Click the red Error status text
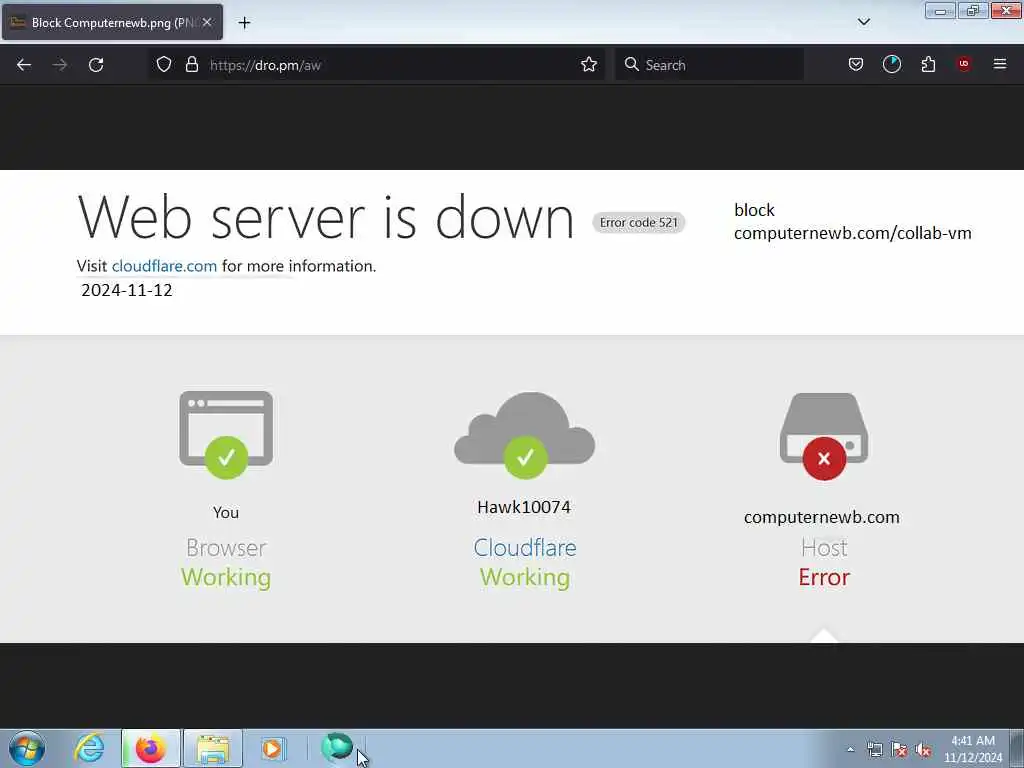Viewport: 1024px width, 768px height. pos(824,577)
